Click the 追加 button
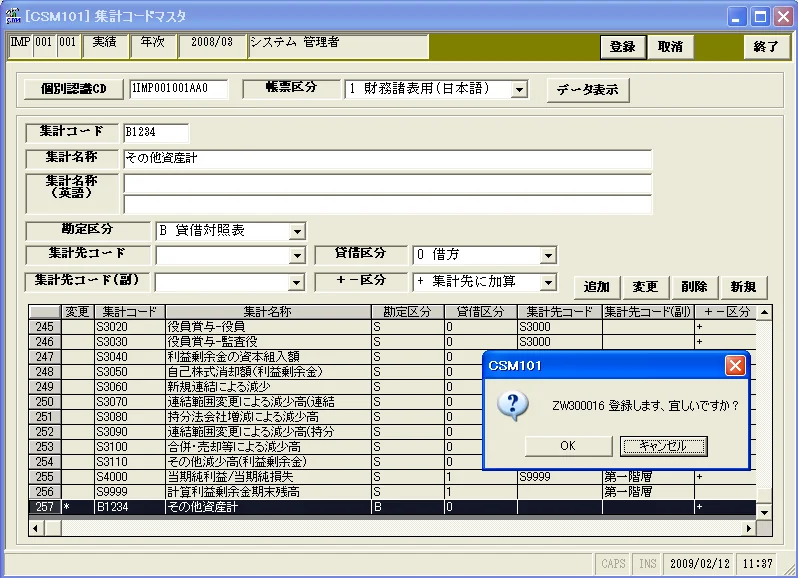The width and height of the screenshot is (798, 578). point(596,287)
